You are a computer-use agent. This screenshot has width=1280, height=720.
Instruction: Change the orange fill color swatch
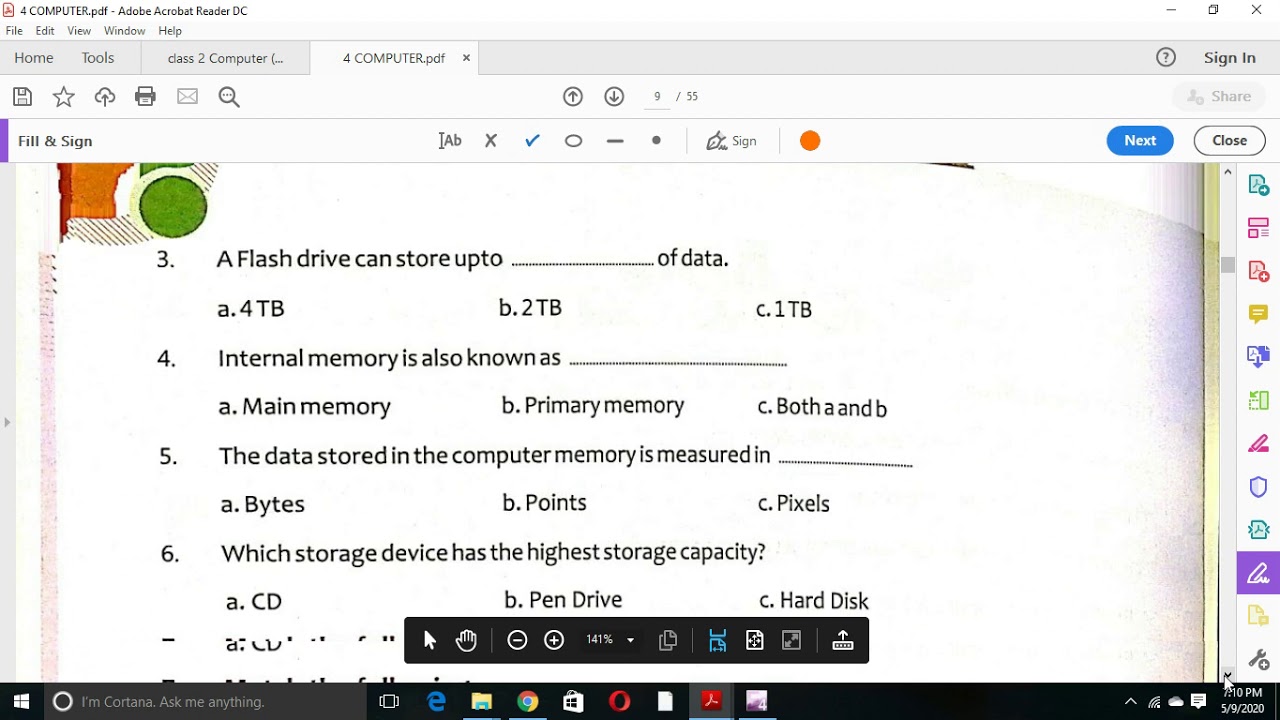pos(810,141)
